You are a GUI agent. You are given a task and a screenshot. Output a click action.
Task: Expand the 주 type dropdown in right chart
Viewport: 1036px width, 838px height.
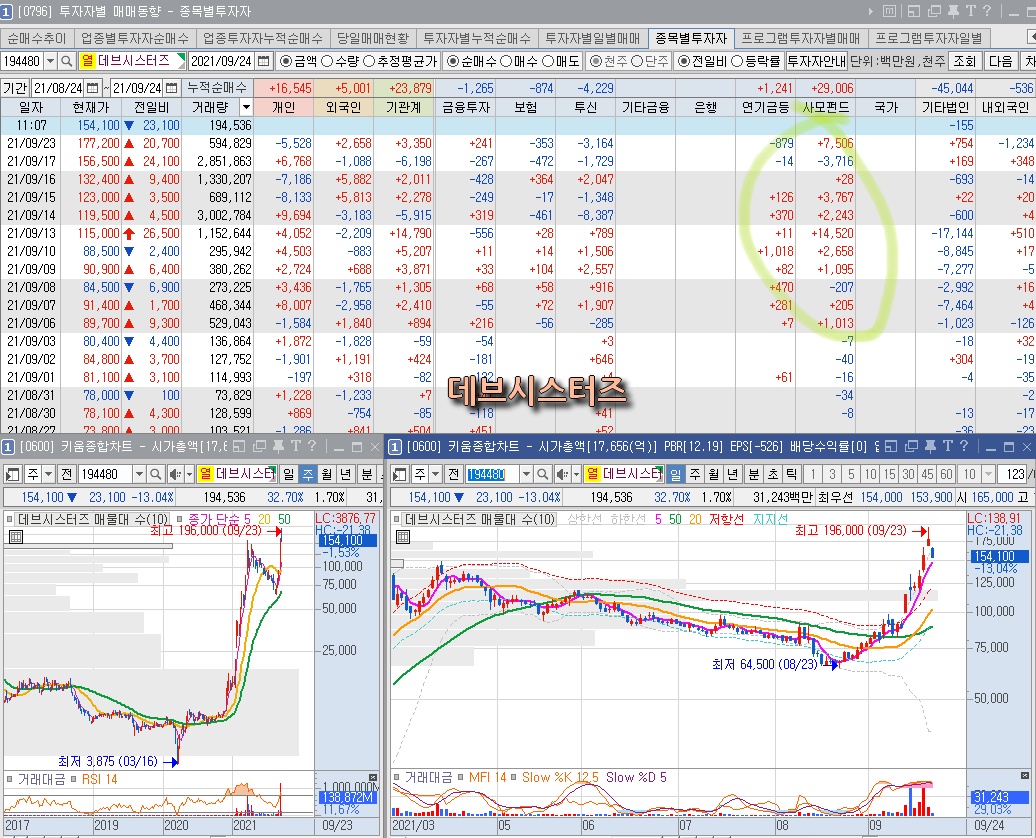click(x=435, y=474)
